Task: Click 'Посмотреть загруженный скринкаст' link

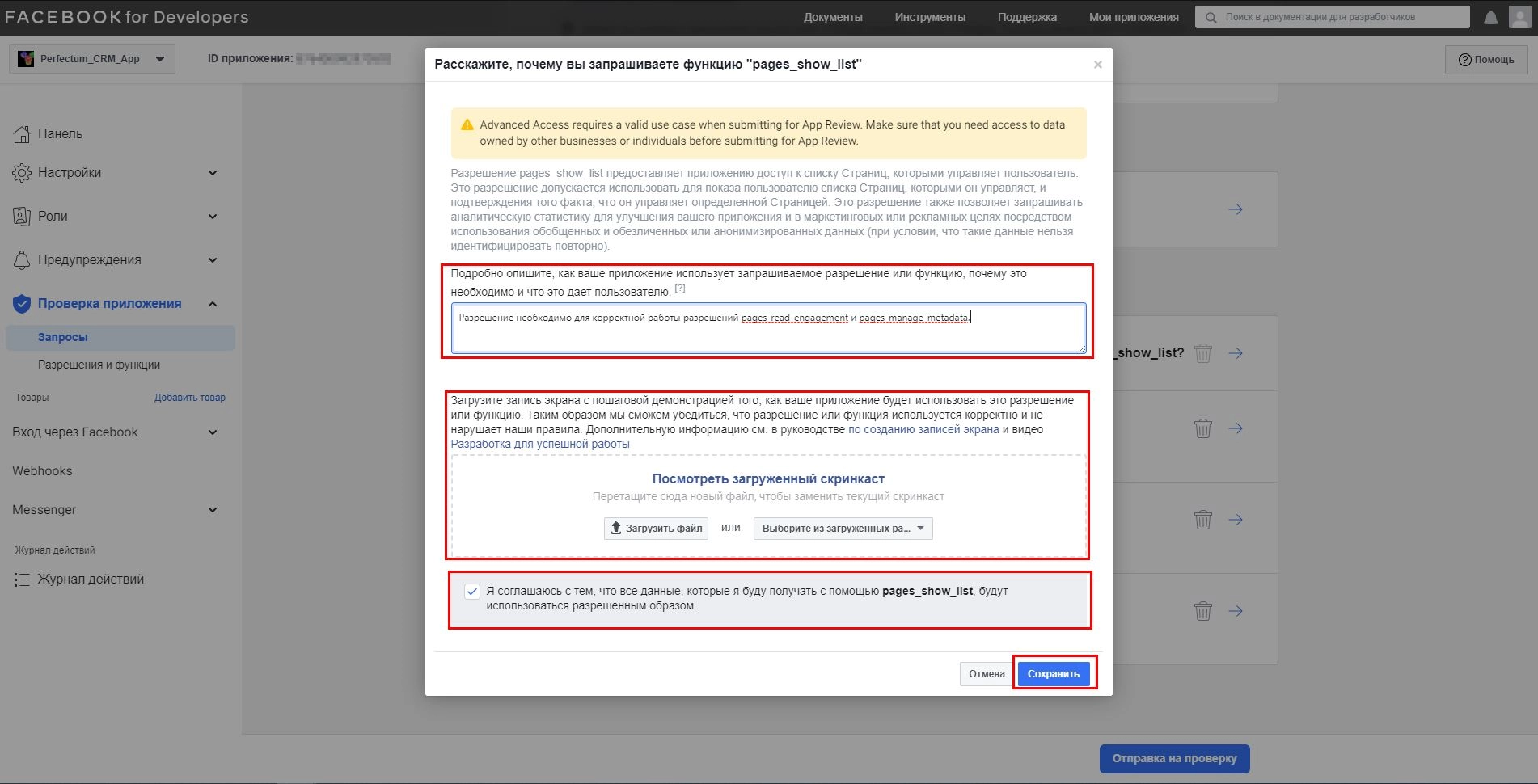Action: pos(768,478)
